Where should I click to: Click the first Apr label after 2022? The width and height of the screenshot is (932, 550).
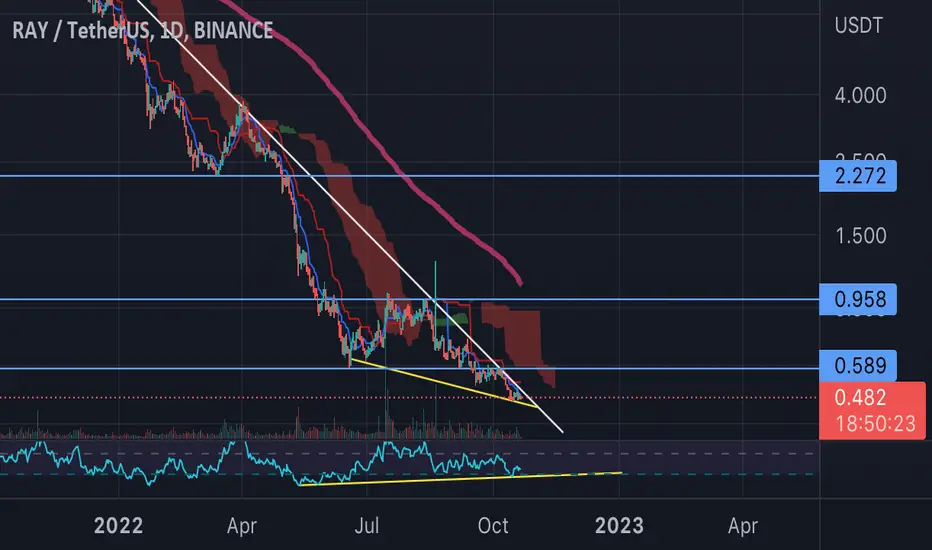(241, 526)
